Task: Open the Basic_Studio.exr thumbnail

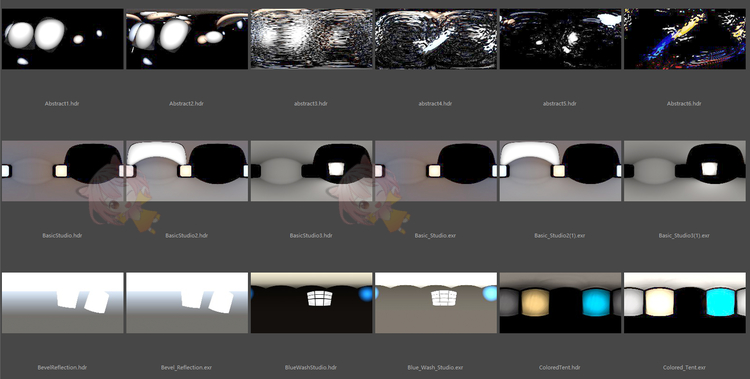Action: (x=435, y=171)
